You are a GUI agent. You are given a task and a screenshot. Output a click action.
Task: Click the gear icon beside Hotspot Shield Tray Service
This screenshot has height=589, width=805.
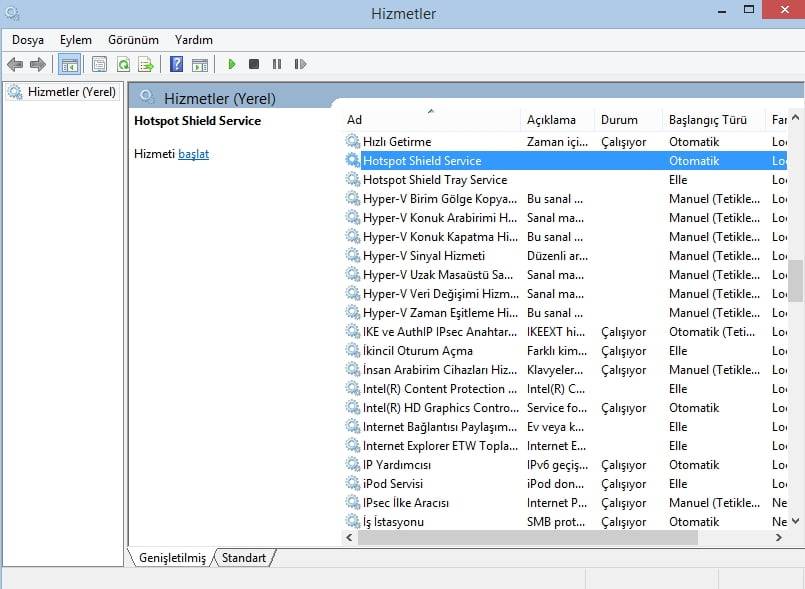pos(352,179)
